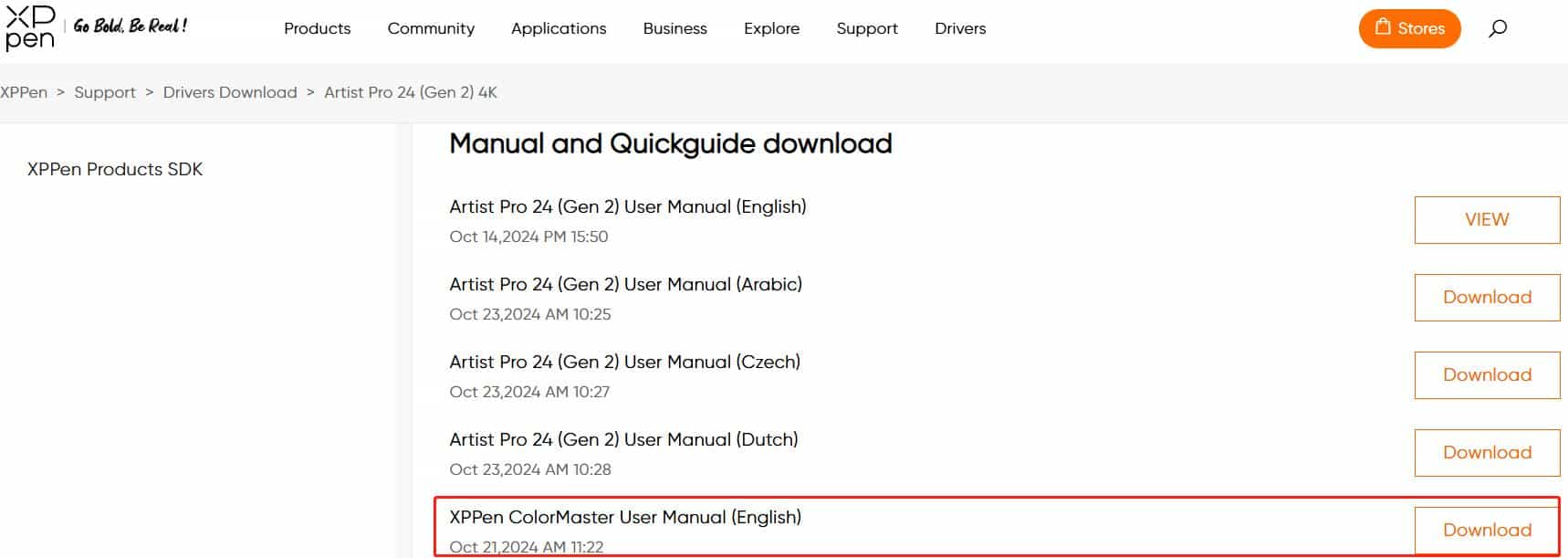Screen dimensions: 1568x558
Task: Click 'Artist Pro 24 (Gen 2) User Manual (Czech)' title
Action: point(624,362)
